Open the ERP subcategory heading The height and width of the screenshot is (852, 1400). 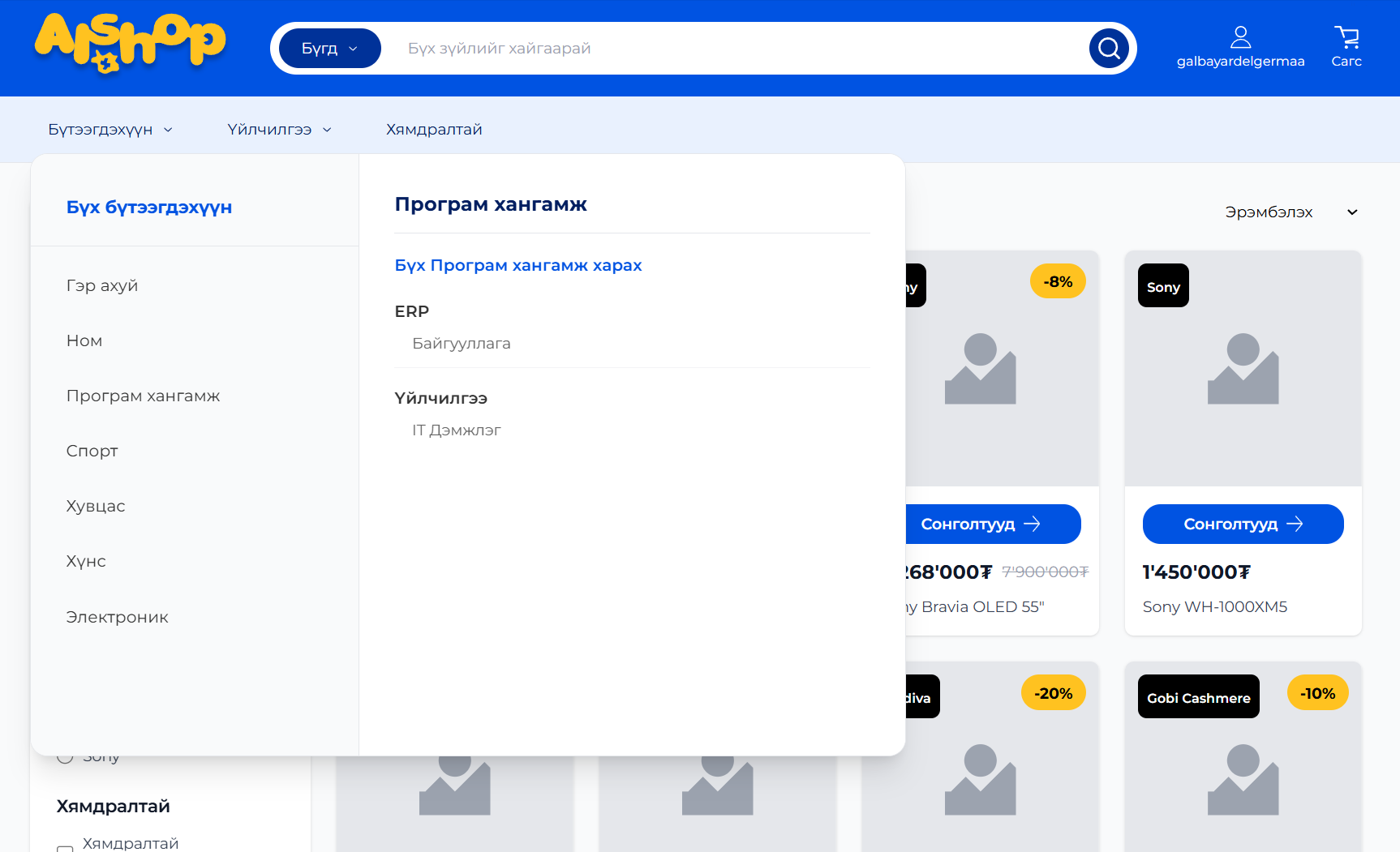412,311
